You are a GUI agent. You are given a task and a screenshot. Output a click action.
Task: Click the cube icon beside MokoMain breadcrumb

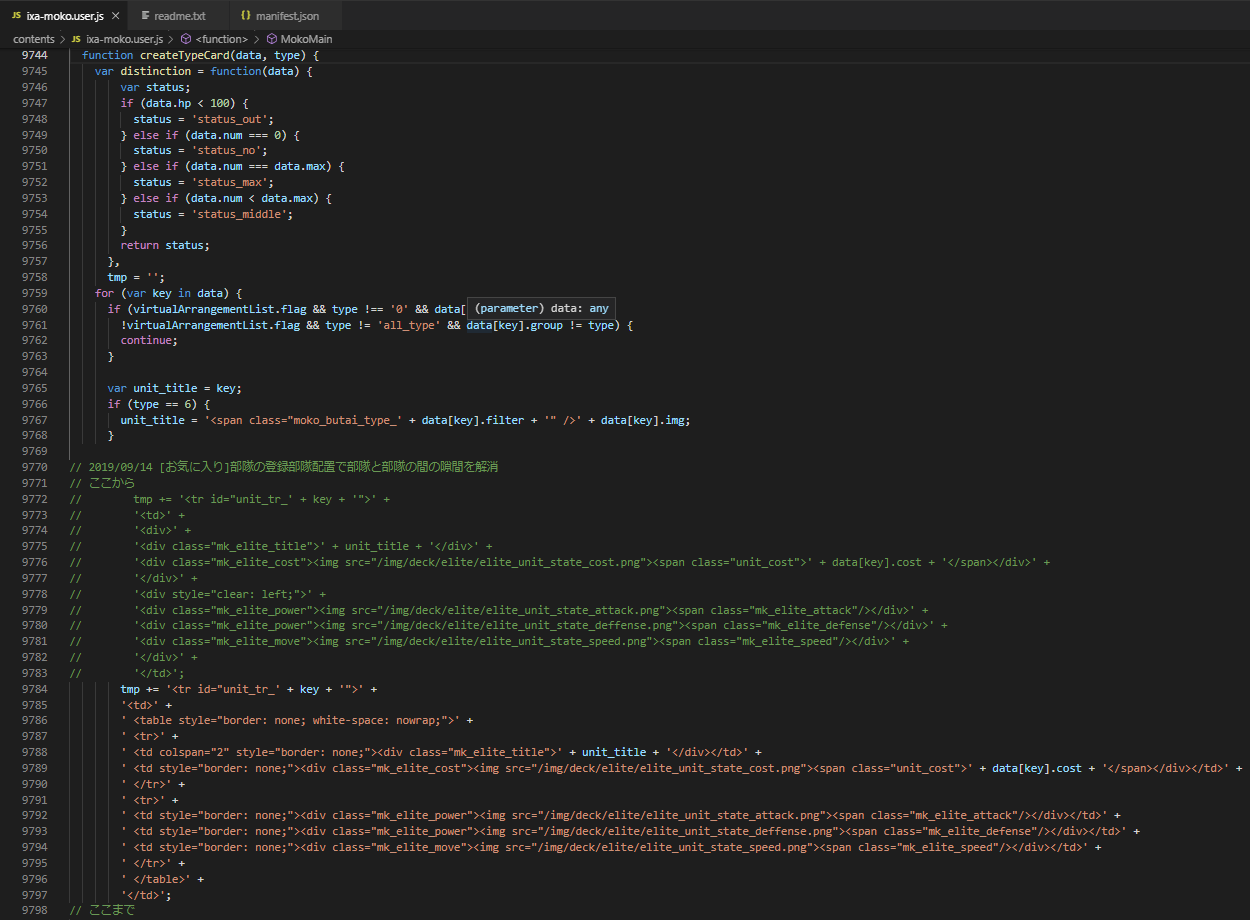[271, 39]
